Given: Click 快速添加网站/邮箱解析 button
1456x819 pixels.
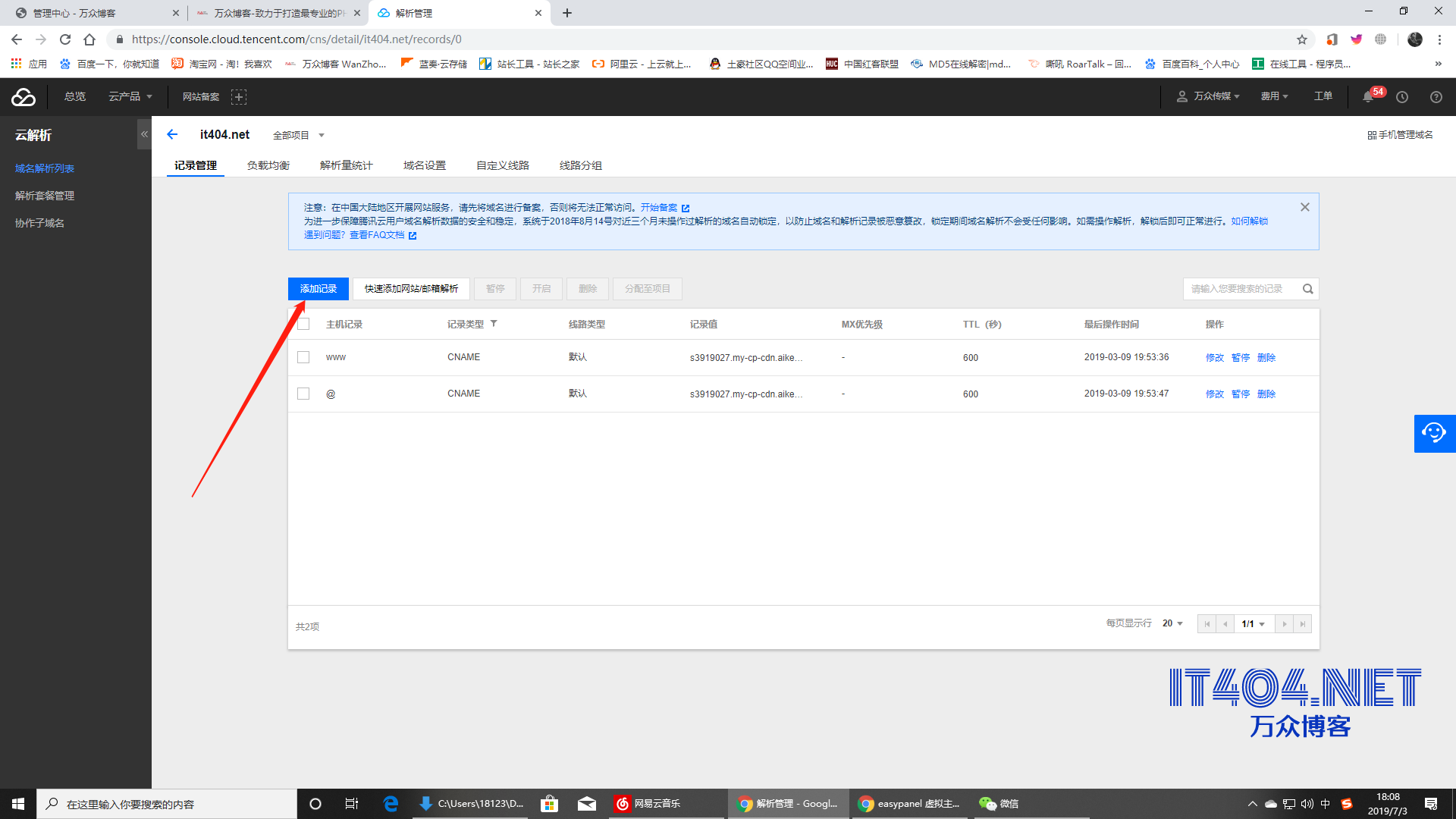Looking at the screenshot, I should point(411,289).
